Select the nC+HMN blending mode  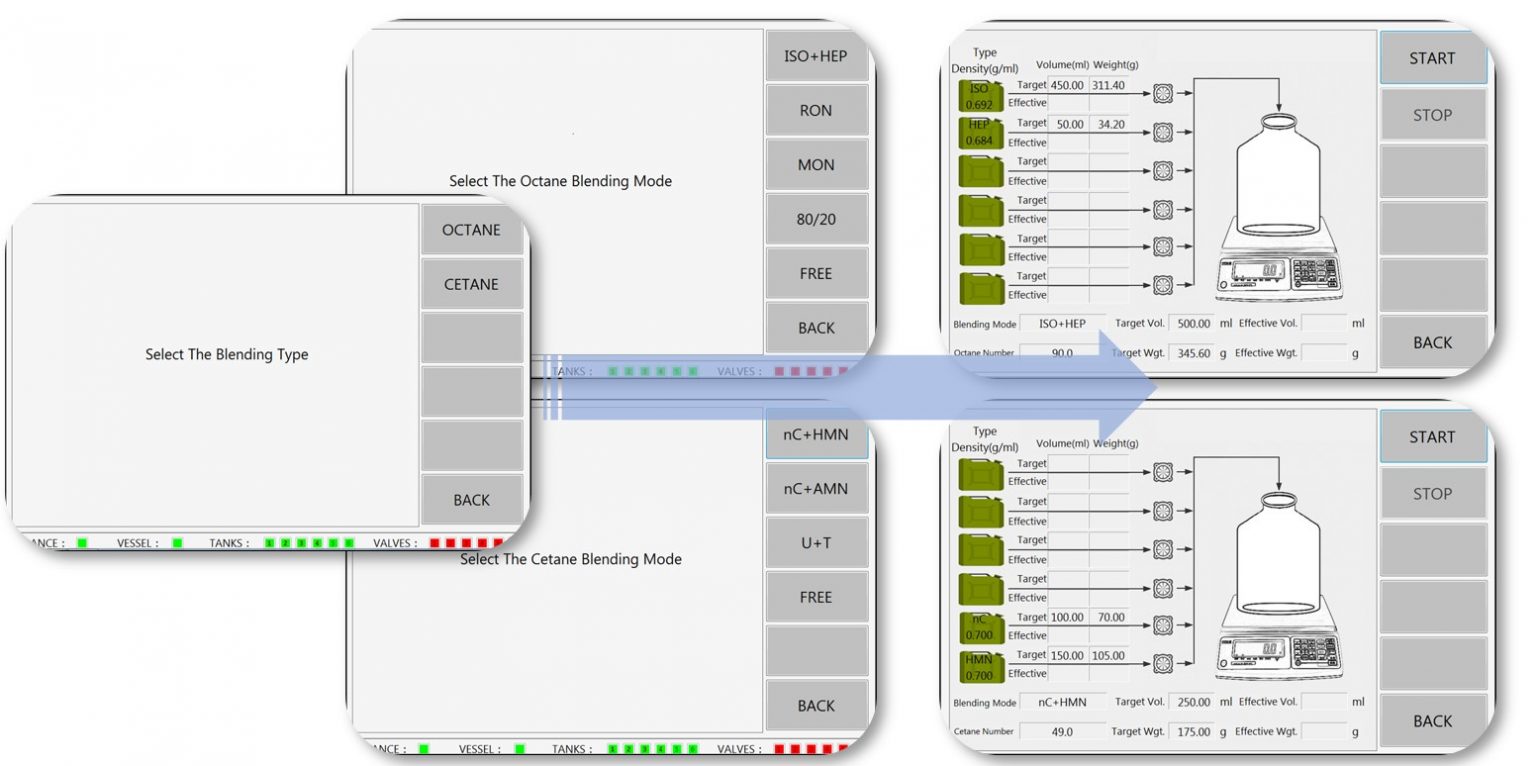coord(816,434)
